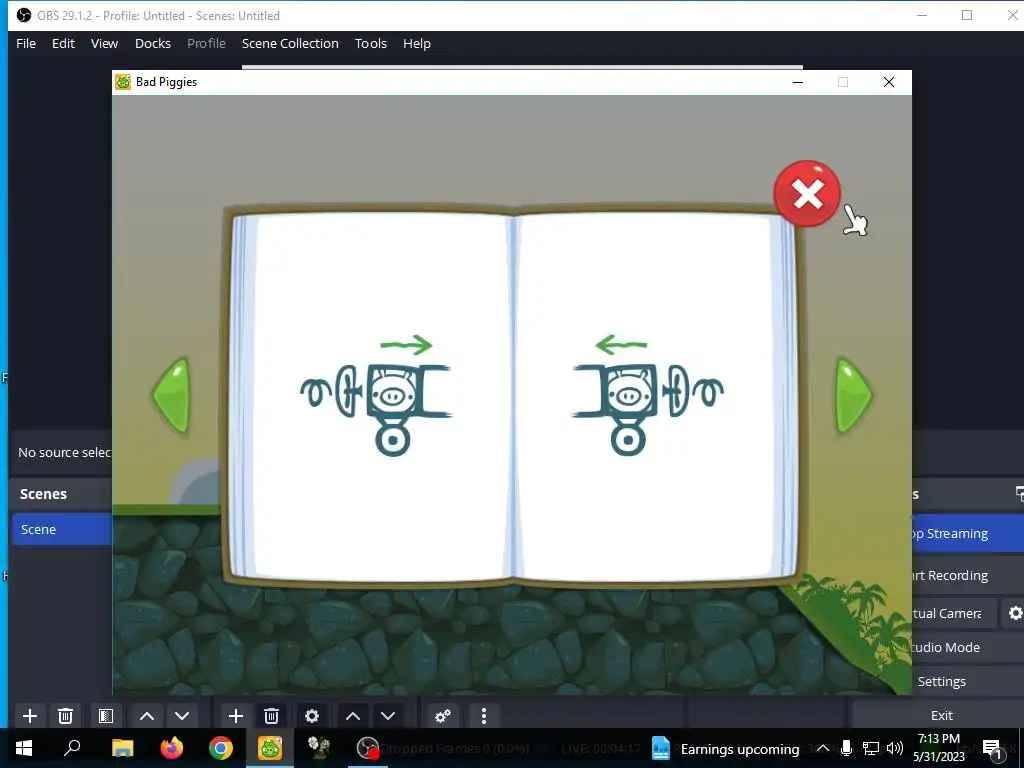
Task: Click Stop Streaming button
Action: (968, 534)
